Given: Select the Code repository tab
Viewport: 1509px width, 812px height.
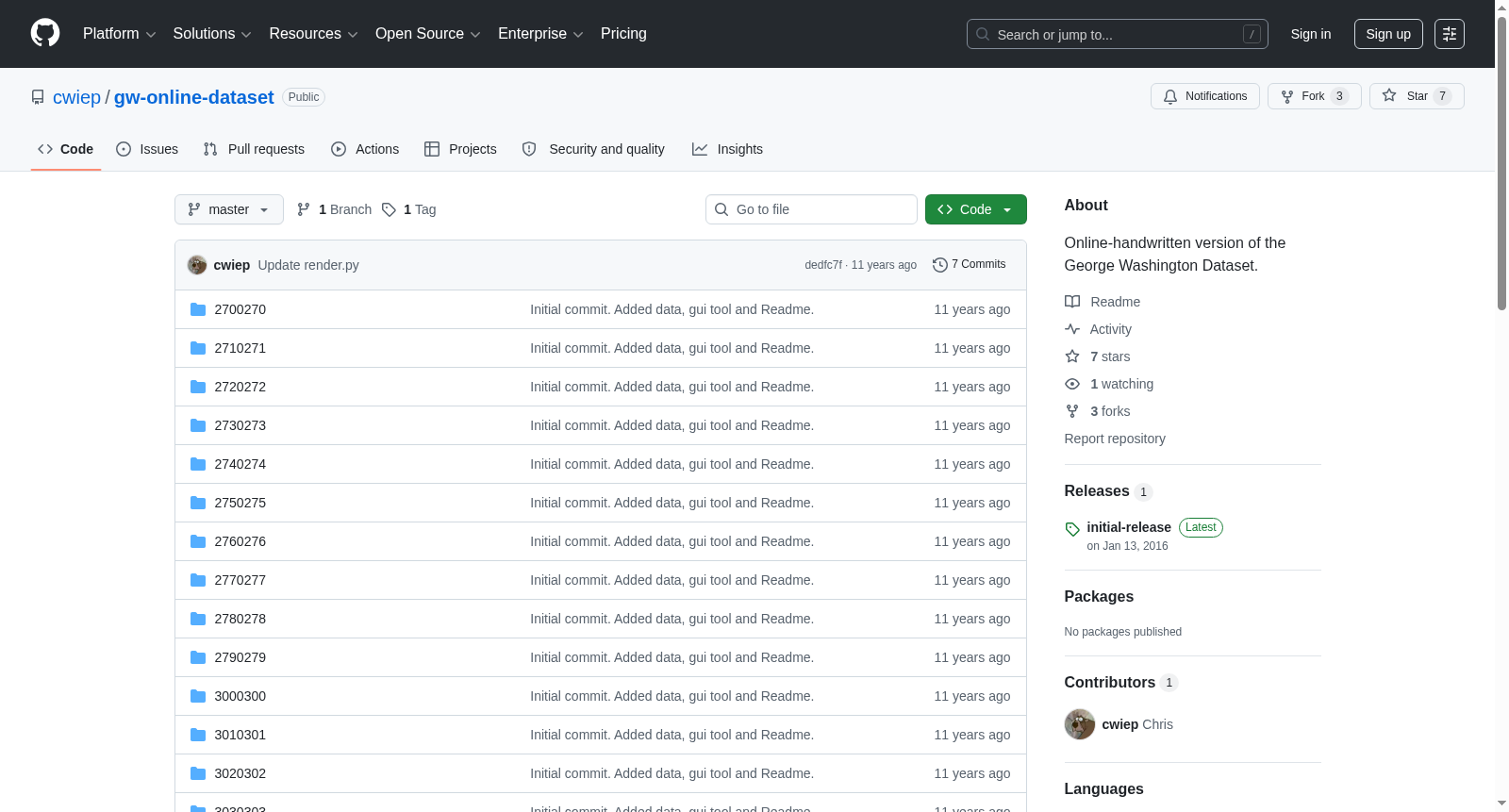Looking at the screenshot, I should (66, 149).
